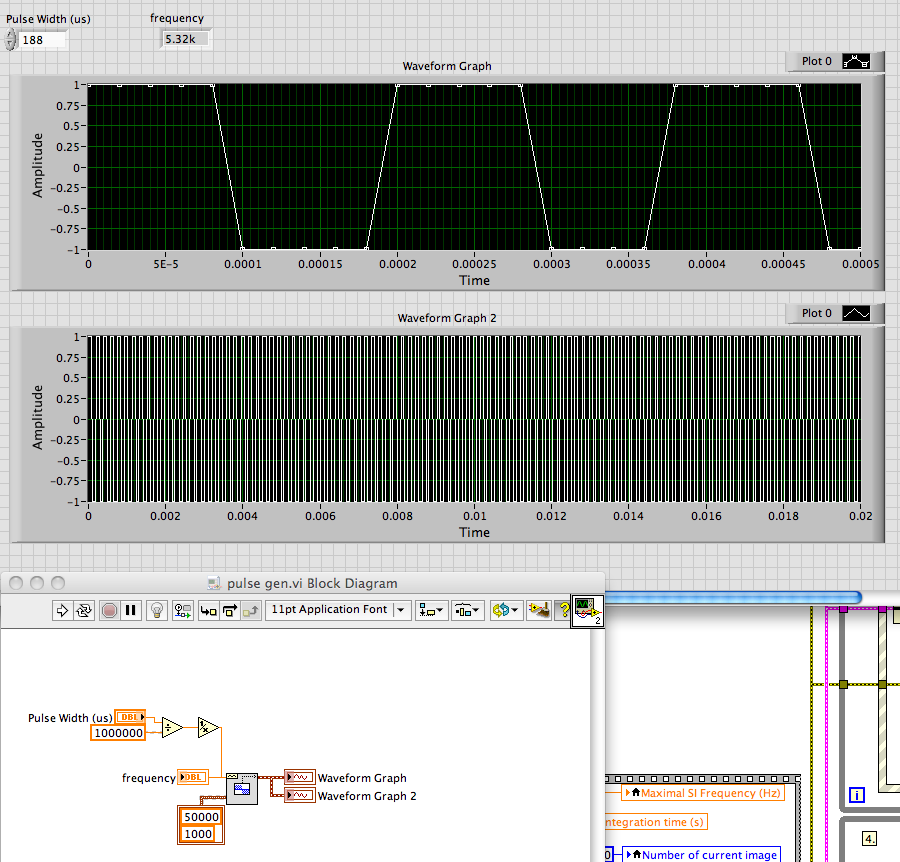The width and height of the screenshot is (900, 862).
Task: Close the pulse gen.vi Block Diagram window
Action: coord(16,583)
